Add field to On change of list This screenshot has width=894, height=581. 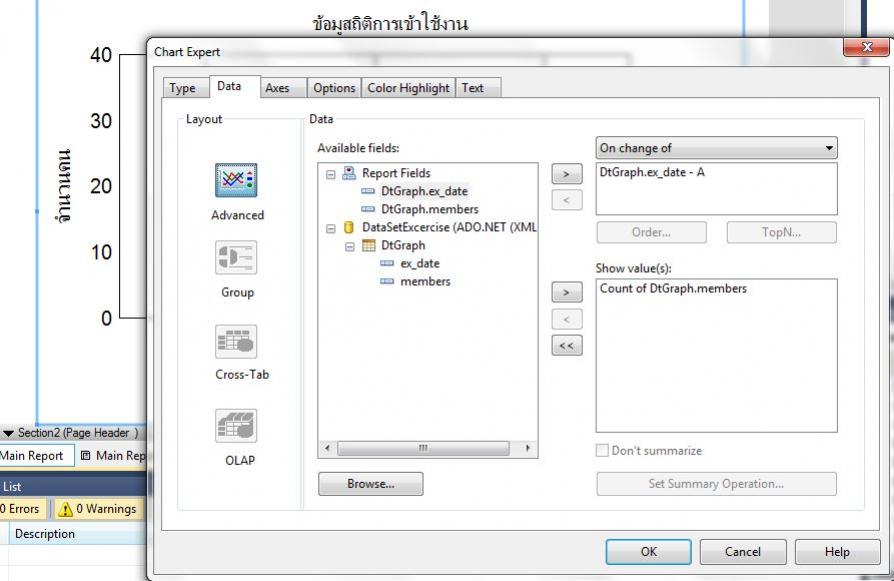[x=567, y=174]
